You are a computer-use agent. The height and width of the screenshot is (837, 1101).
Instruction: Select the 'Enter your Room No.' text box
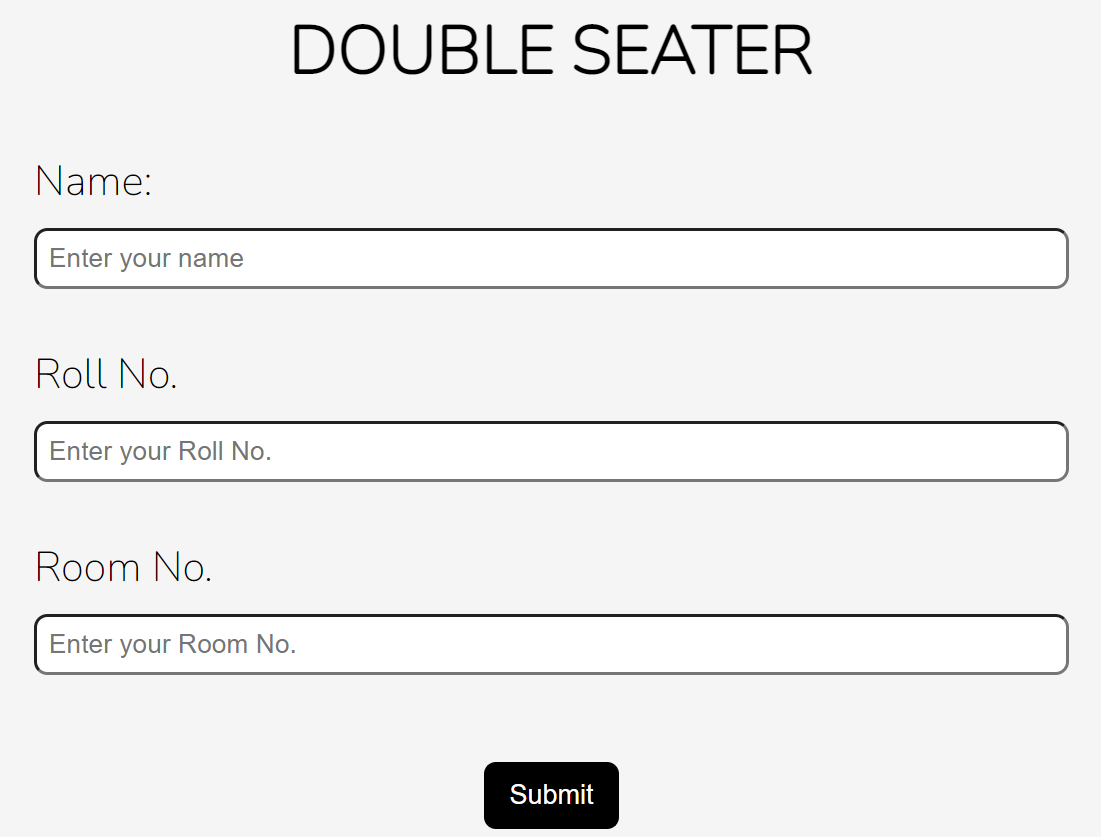tap(550, 644)
